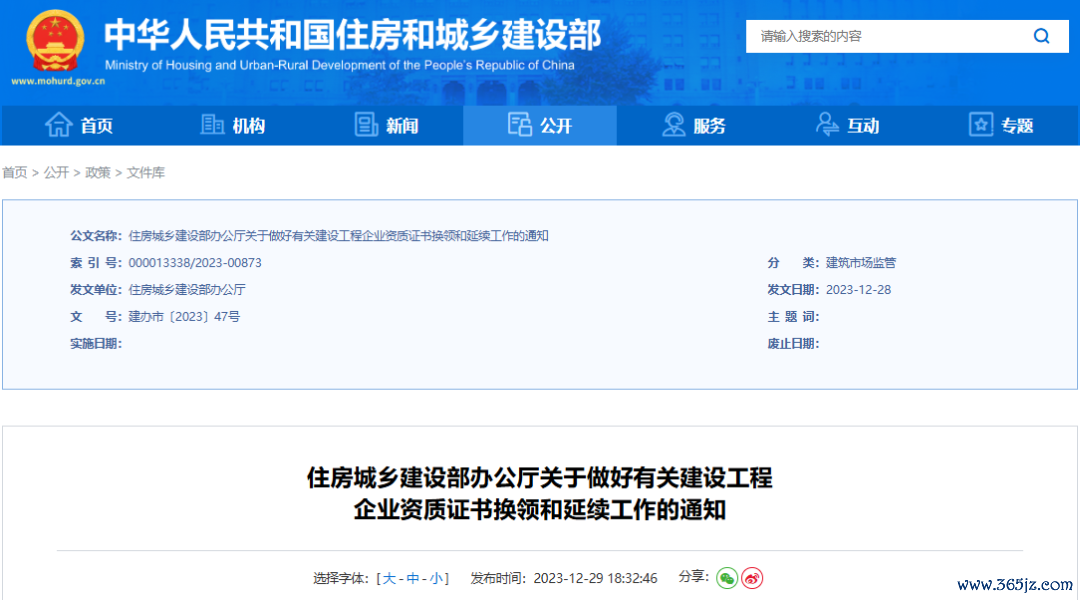Click the building icon beside 机构
Screen dimensions: 1080x600
point(212,125)
